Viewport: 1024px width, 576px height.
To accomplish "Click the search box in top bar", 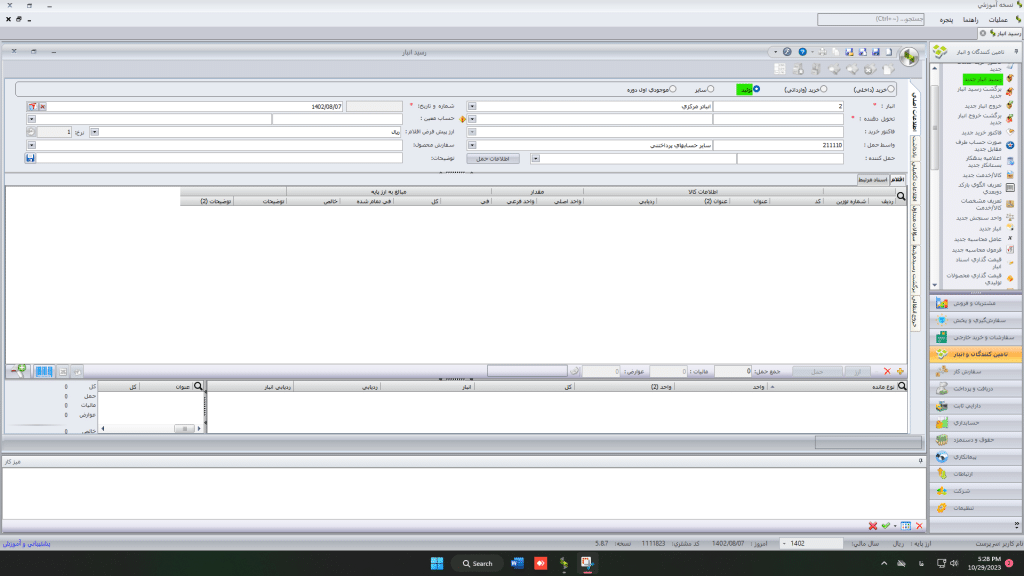I will [x=871, y=20].
